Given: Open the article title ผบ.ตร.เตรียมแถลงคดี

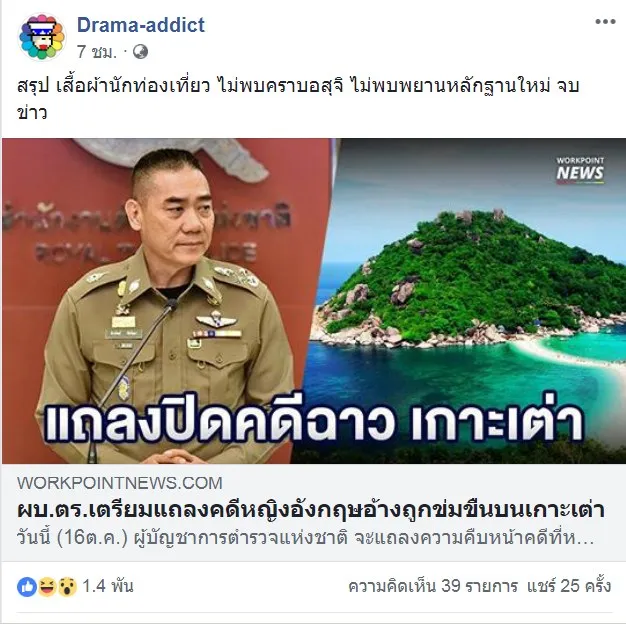Looking at the screenshot, I should 311,510.
